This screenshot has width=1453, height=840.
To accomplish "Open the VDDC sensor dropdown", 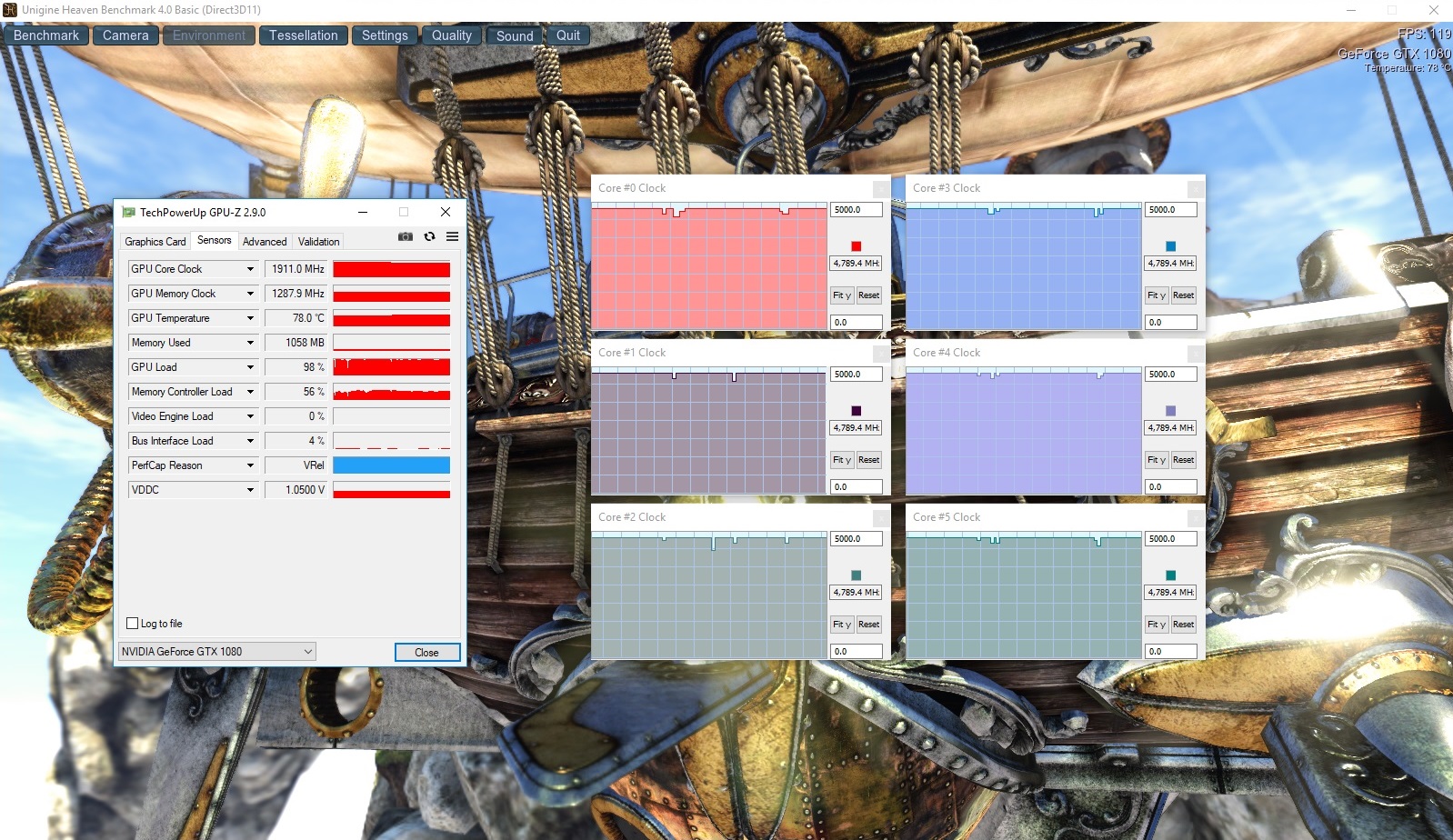I will pos(250,490).
